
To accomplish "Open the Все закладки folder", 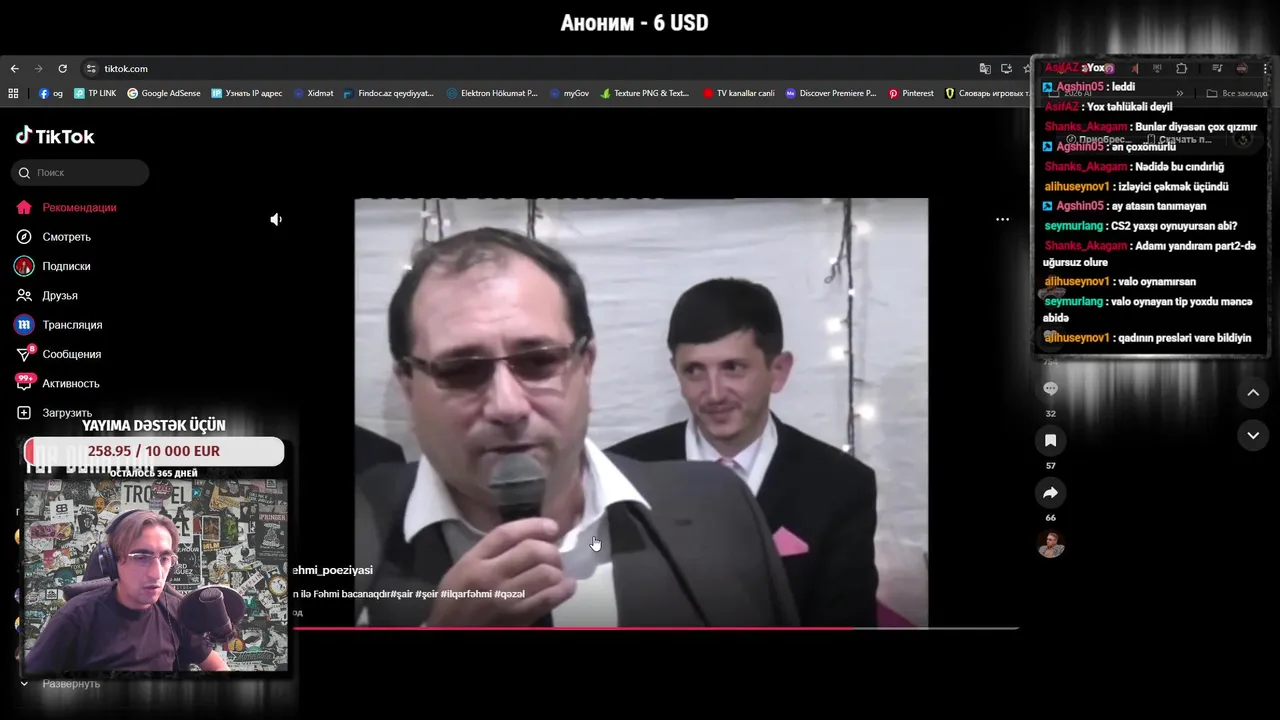I will [x=1237, y=93].
